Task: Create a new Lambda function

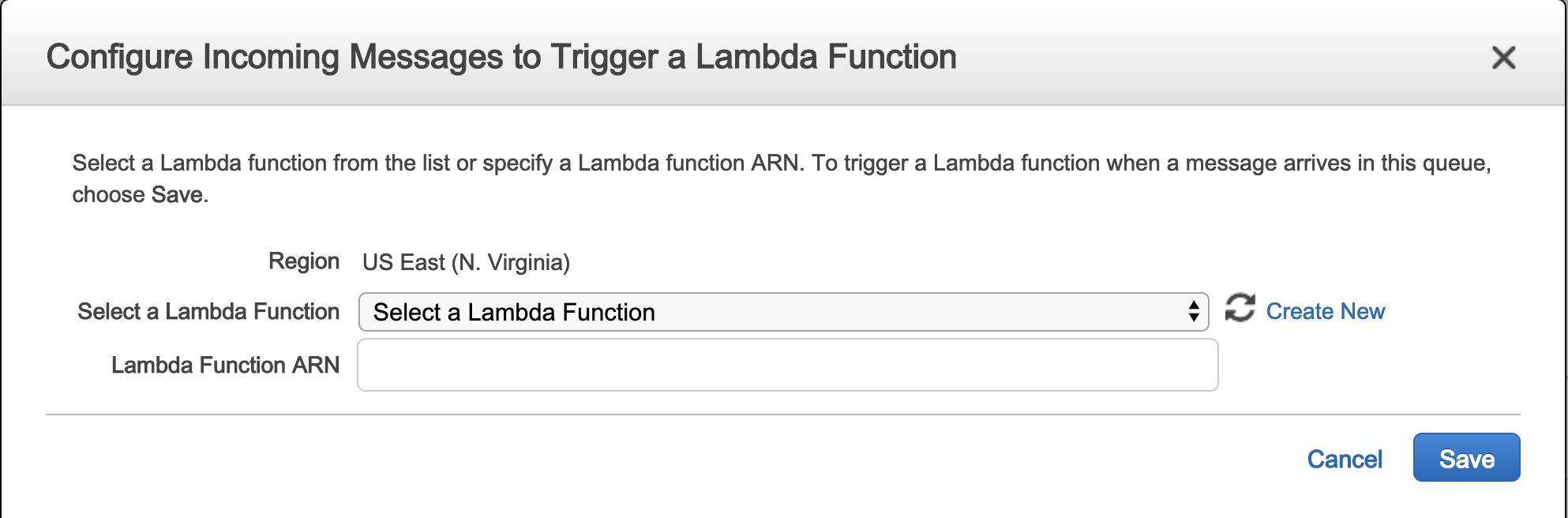Action: pos(1327,311)
